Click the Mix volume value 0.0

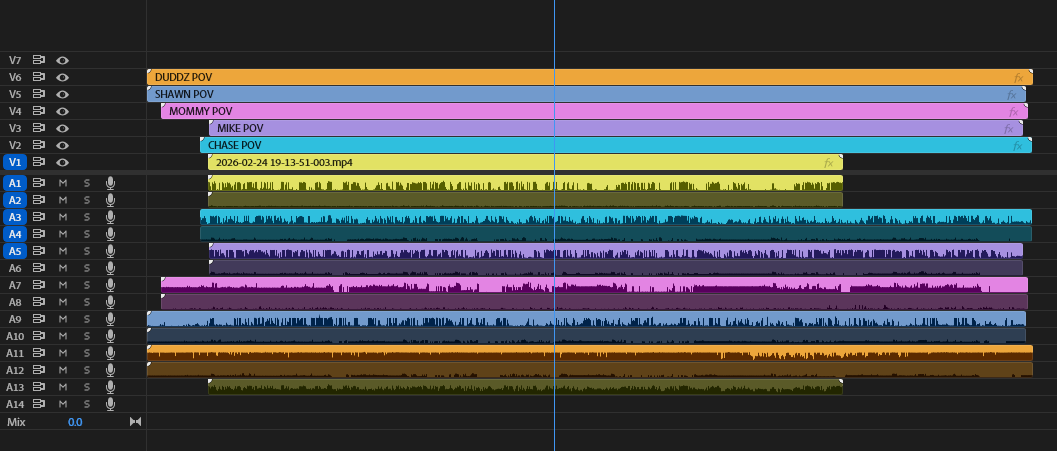click(75, 421)
